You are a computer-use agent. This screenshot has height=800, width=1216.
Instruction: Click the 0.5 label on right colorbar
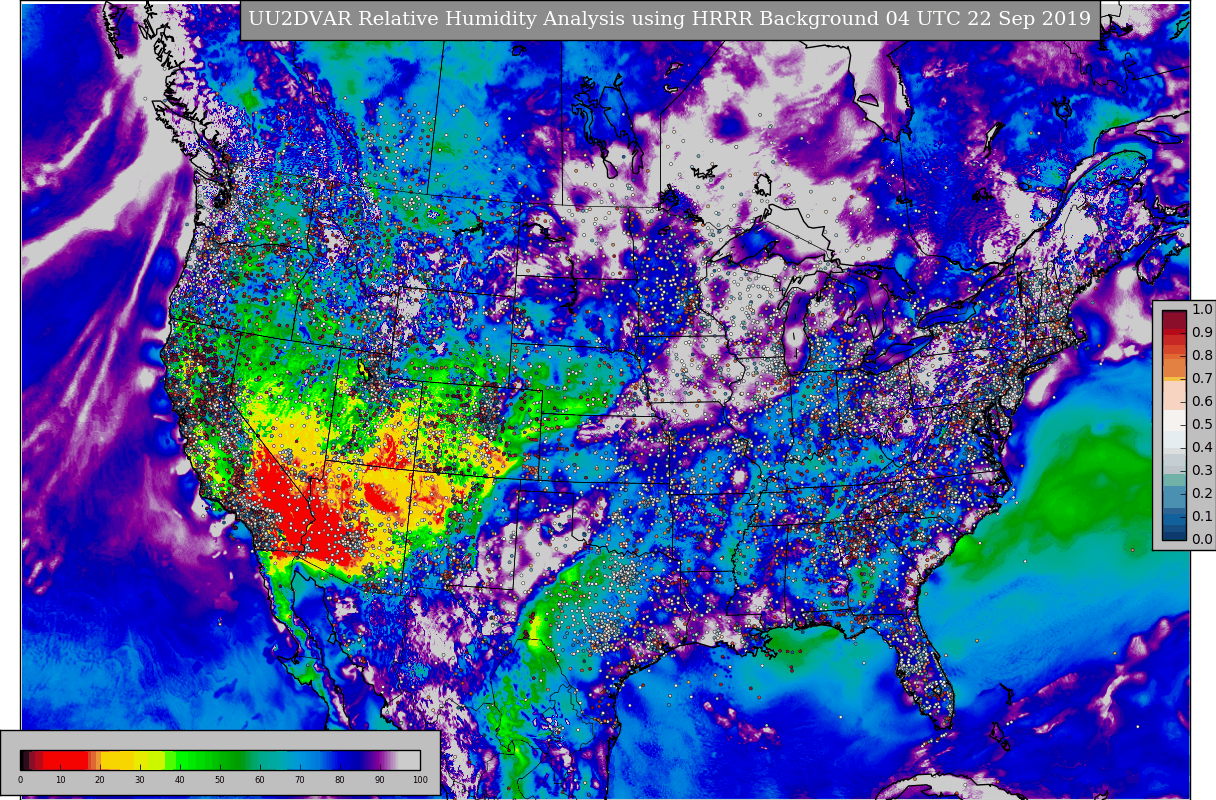tap(1202, 424)
